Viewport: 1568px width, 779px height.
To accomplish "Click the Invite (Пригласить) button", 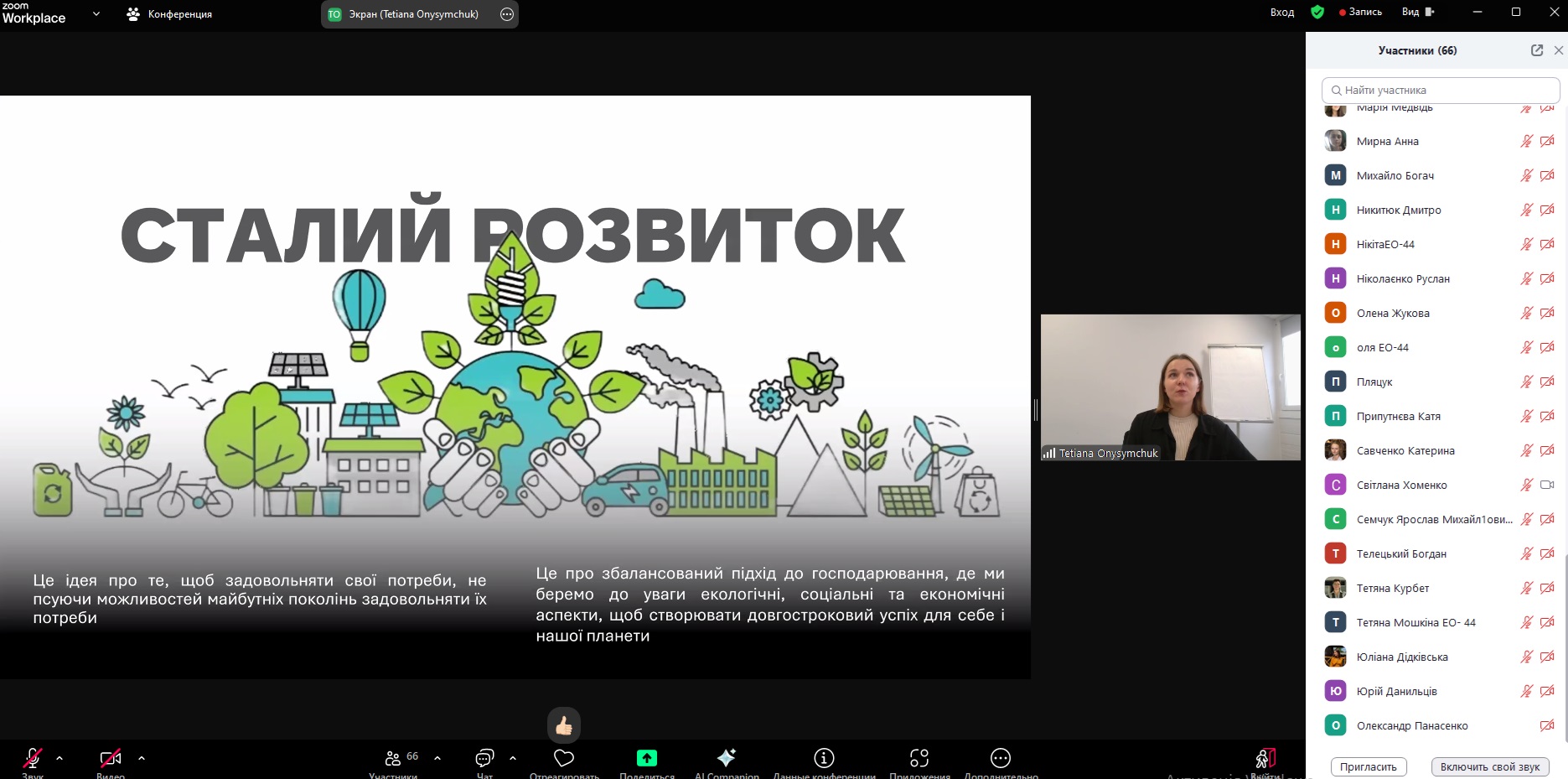I will [x=1368, y=766].
